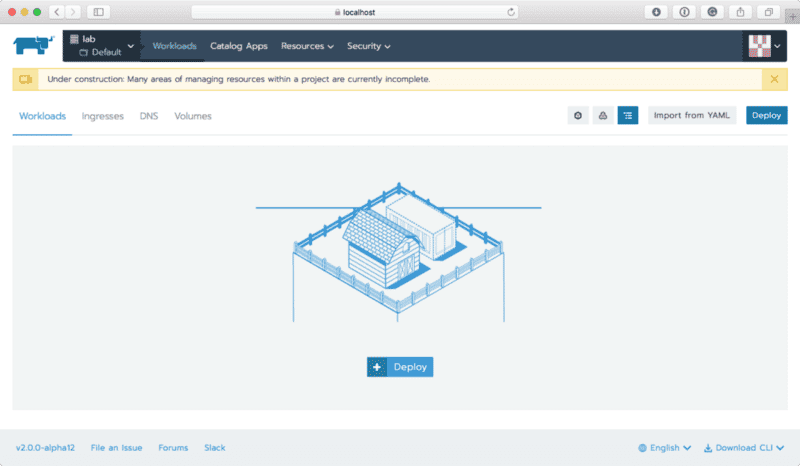Switch to the Ingresses tab
The width and height of the screenshot is (800, 466).
coord(103,116)
